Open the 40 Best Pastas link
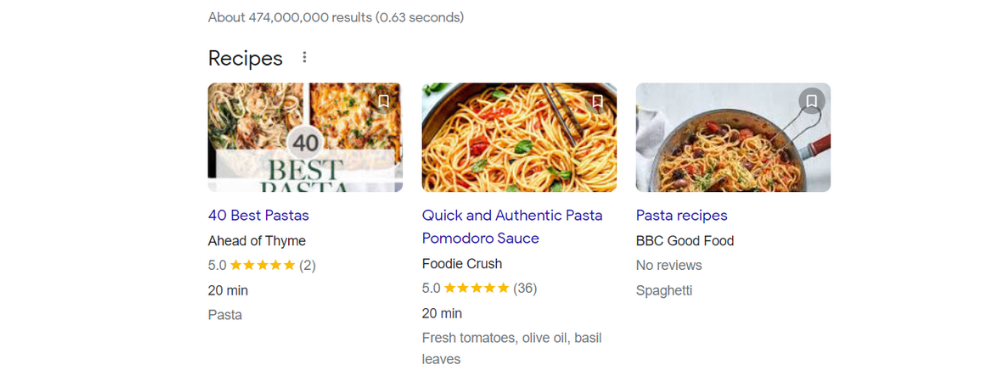The width and height of the screenshot is (1000, 380). click(x=258, y=216)
